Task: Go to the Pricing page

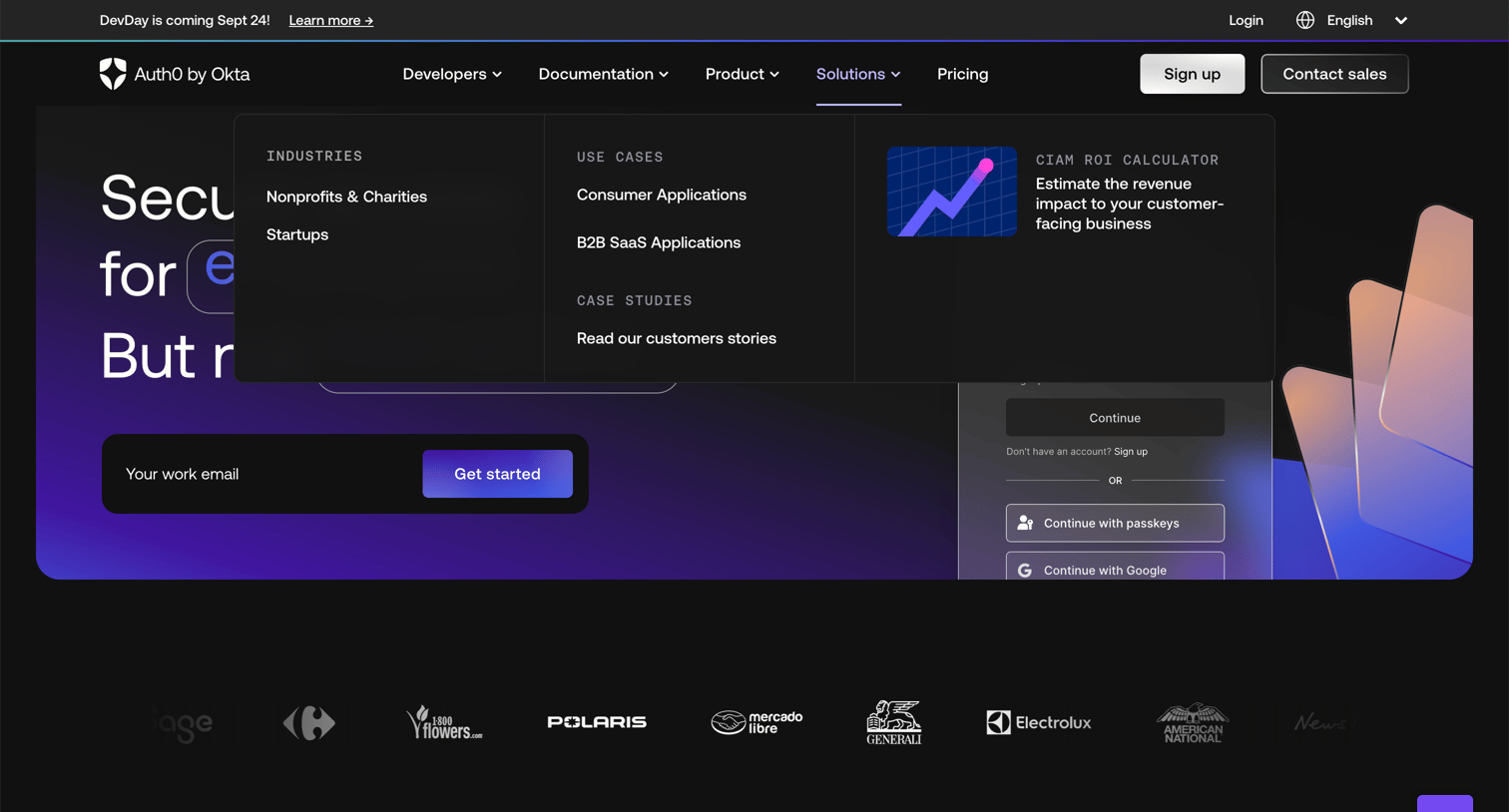Action: point(963,74)
